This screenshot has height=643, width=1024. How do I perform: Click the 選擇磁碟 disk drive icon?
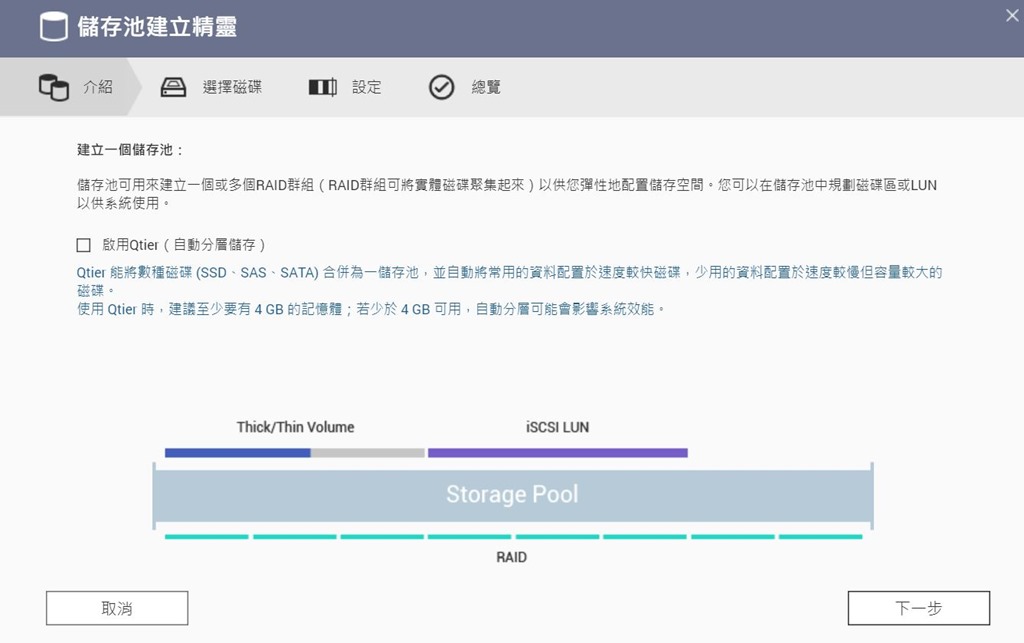coord(174,87)
